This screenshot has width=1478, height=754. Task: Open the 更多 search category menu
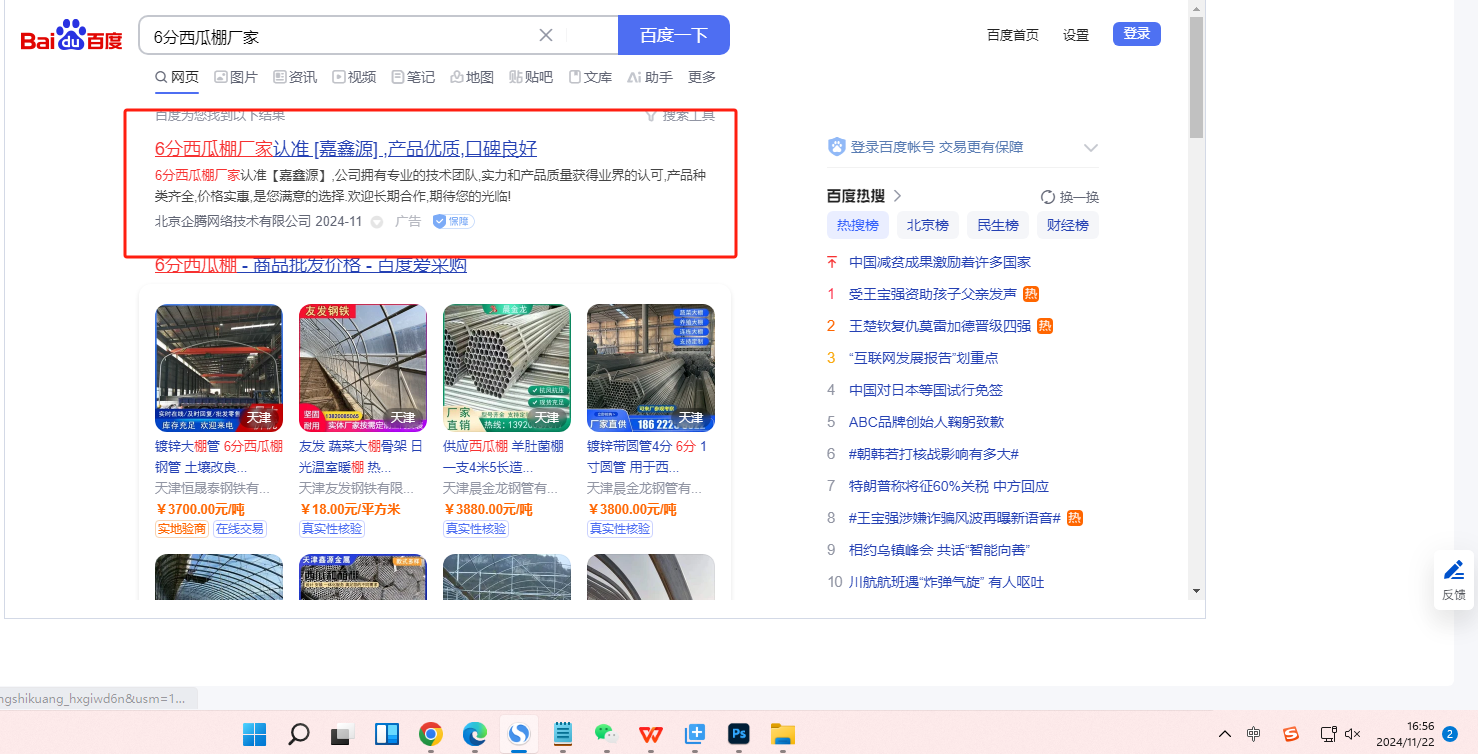pyautogui.click(x=702, y=77)
